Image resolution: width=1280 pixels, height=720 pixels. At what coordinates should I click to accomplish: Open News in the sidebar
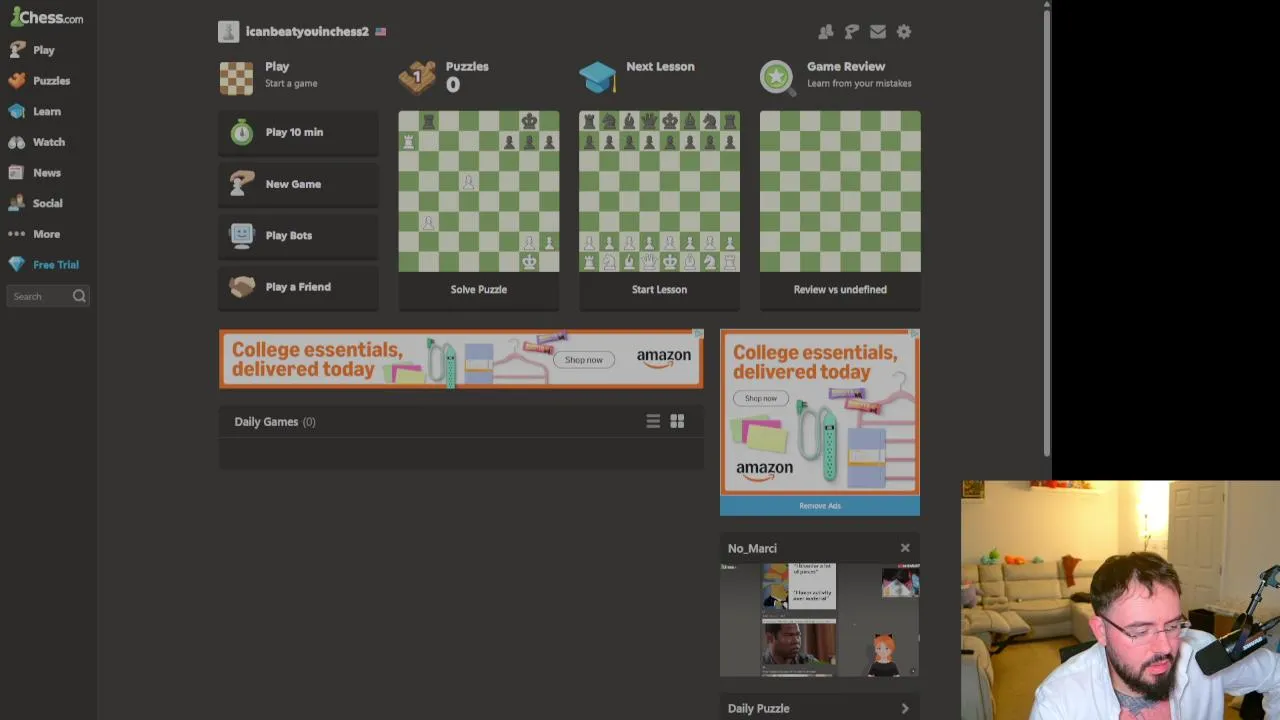click(x=47, y=172)
